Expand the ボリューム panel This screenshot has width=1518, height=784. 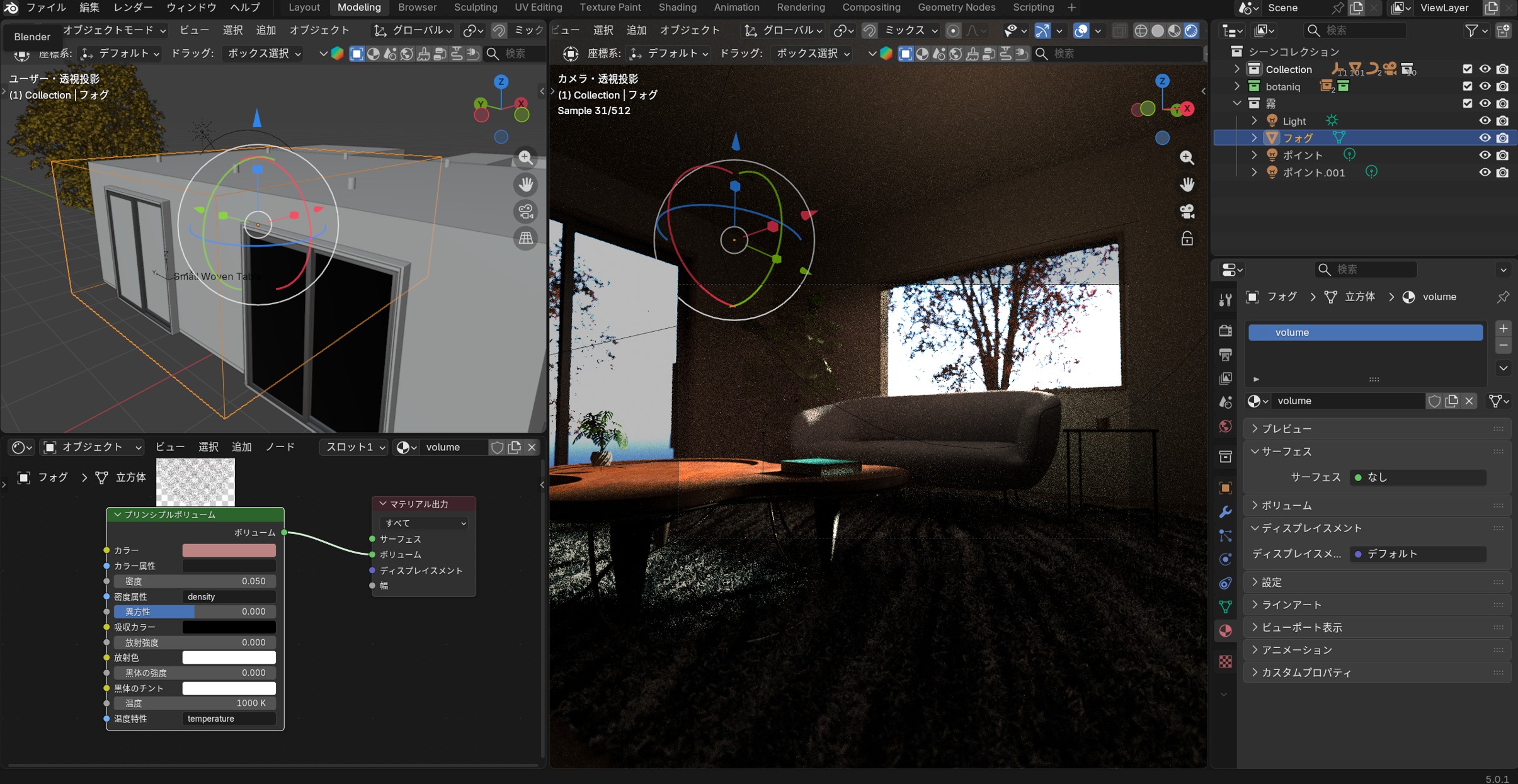[x=1287, y=505]
